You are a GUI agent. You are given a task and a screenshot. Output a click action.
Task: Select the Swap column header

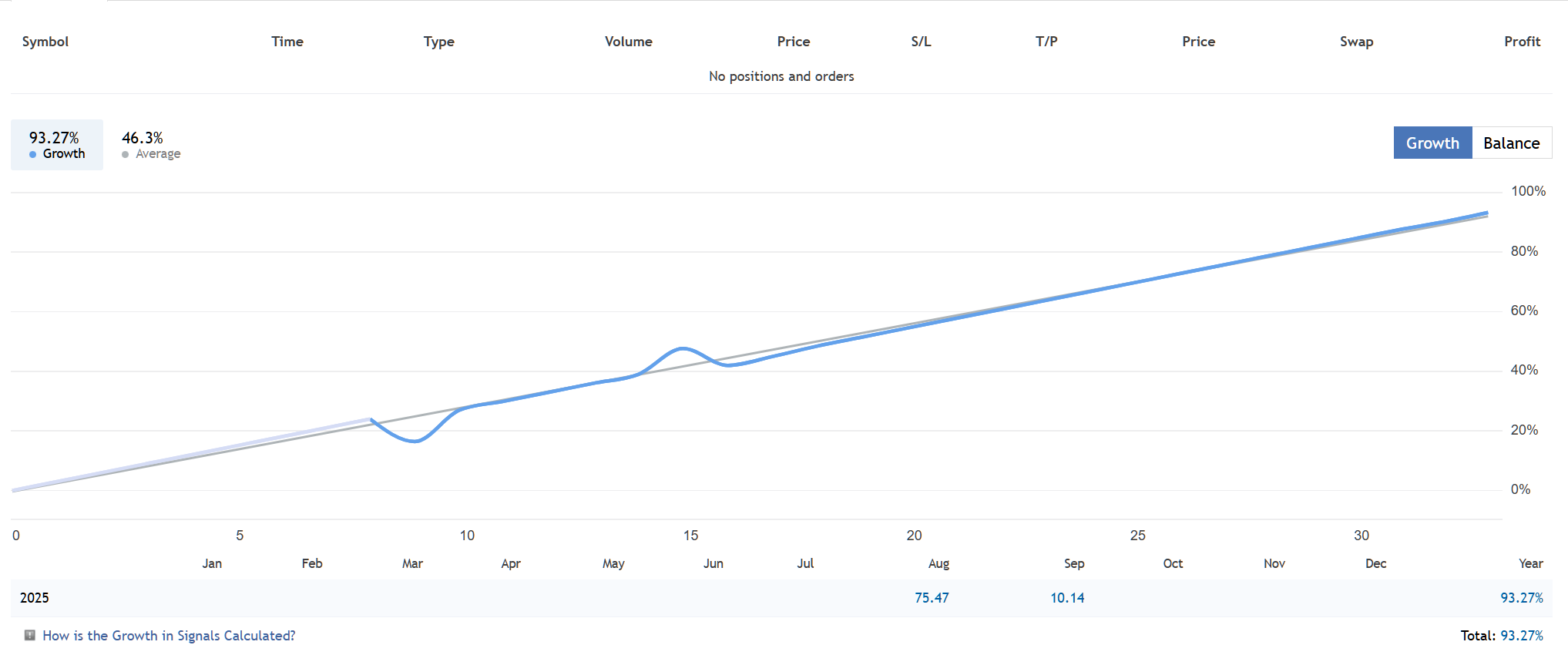pos(1356,42)
